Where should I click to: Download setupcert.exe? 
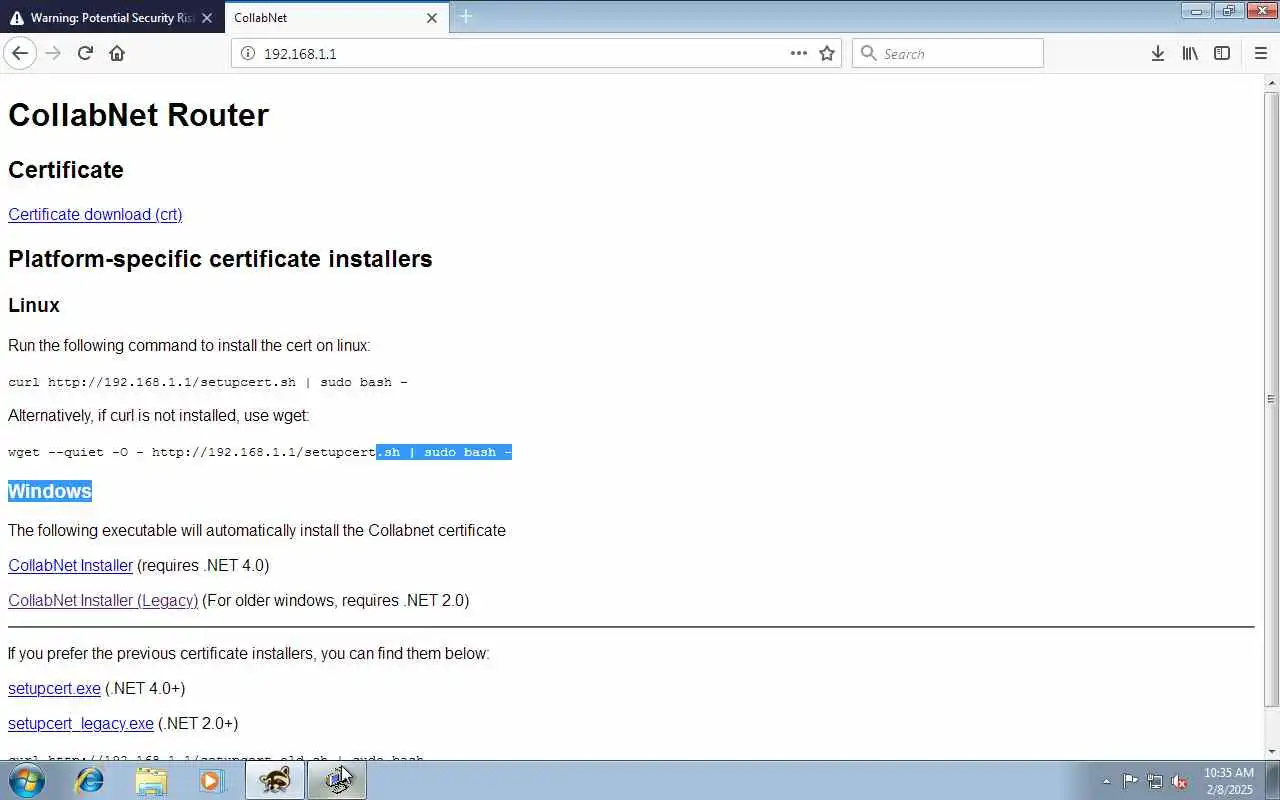coord(54,688)
